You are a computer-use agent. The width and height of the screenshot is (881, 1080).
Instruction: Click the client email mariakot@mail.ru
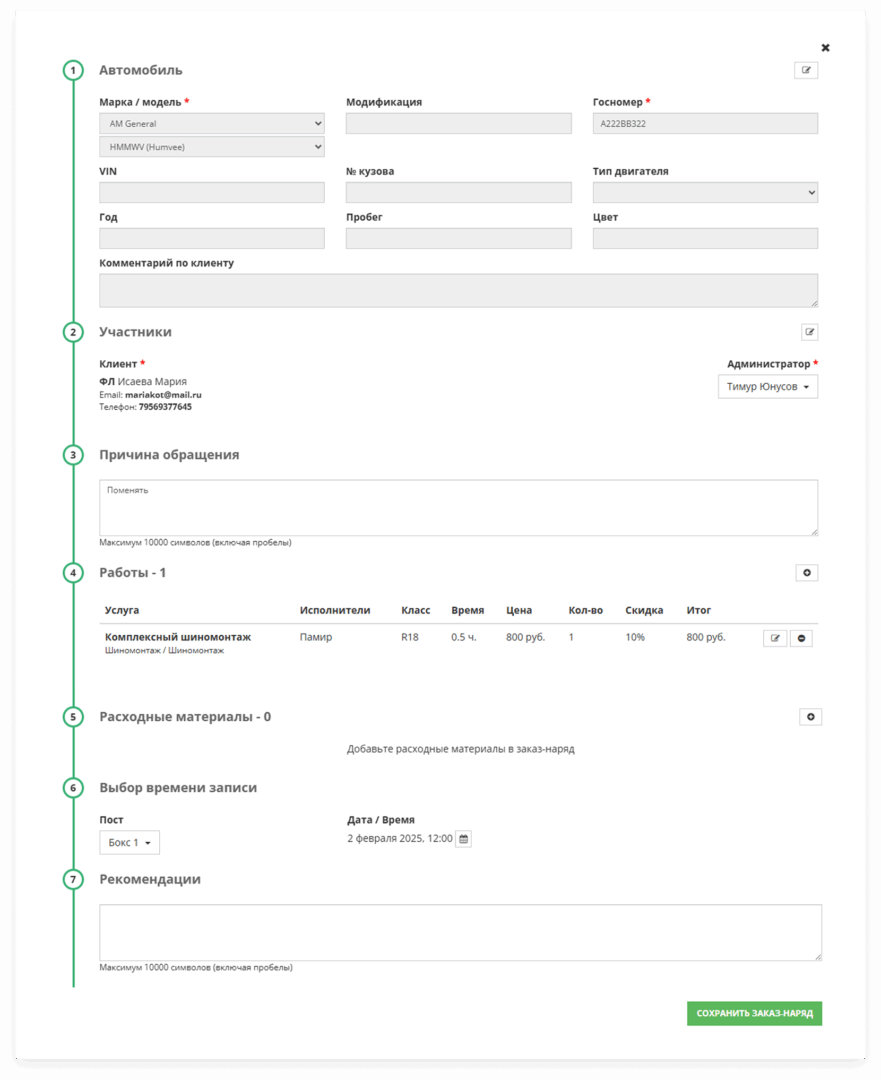point(163,395)
